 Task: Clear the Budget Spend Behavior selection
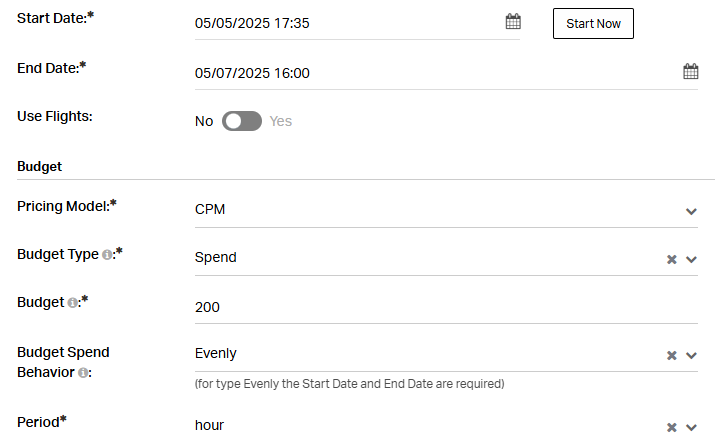click(x=671, y=355)
